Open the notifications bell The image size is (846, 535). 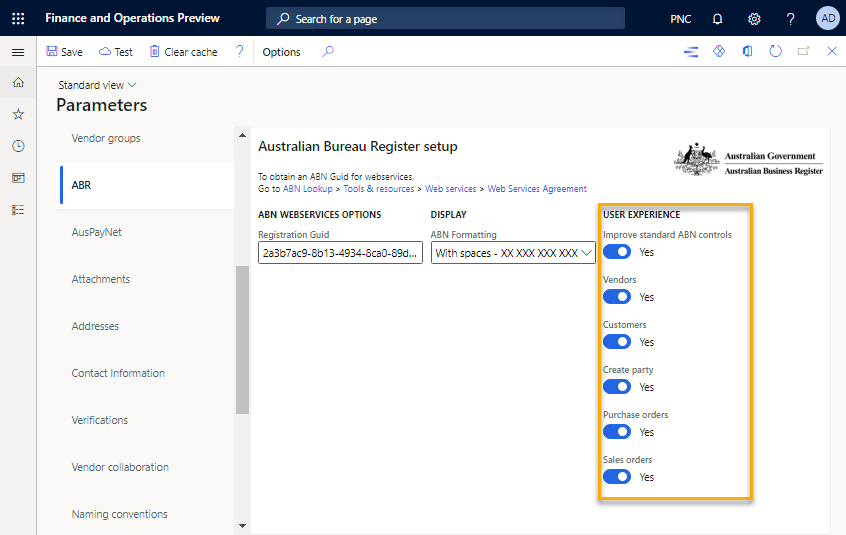717,19
